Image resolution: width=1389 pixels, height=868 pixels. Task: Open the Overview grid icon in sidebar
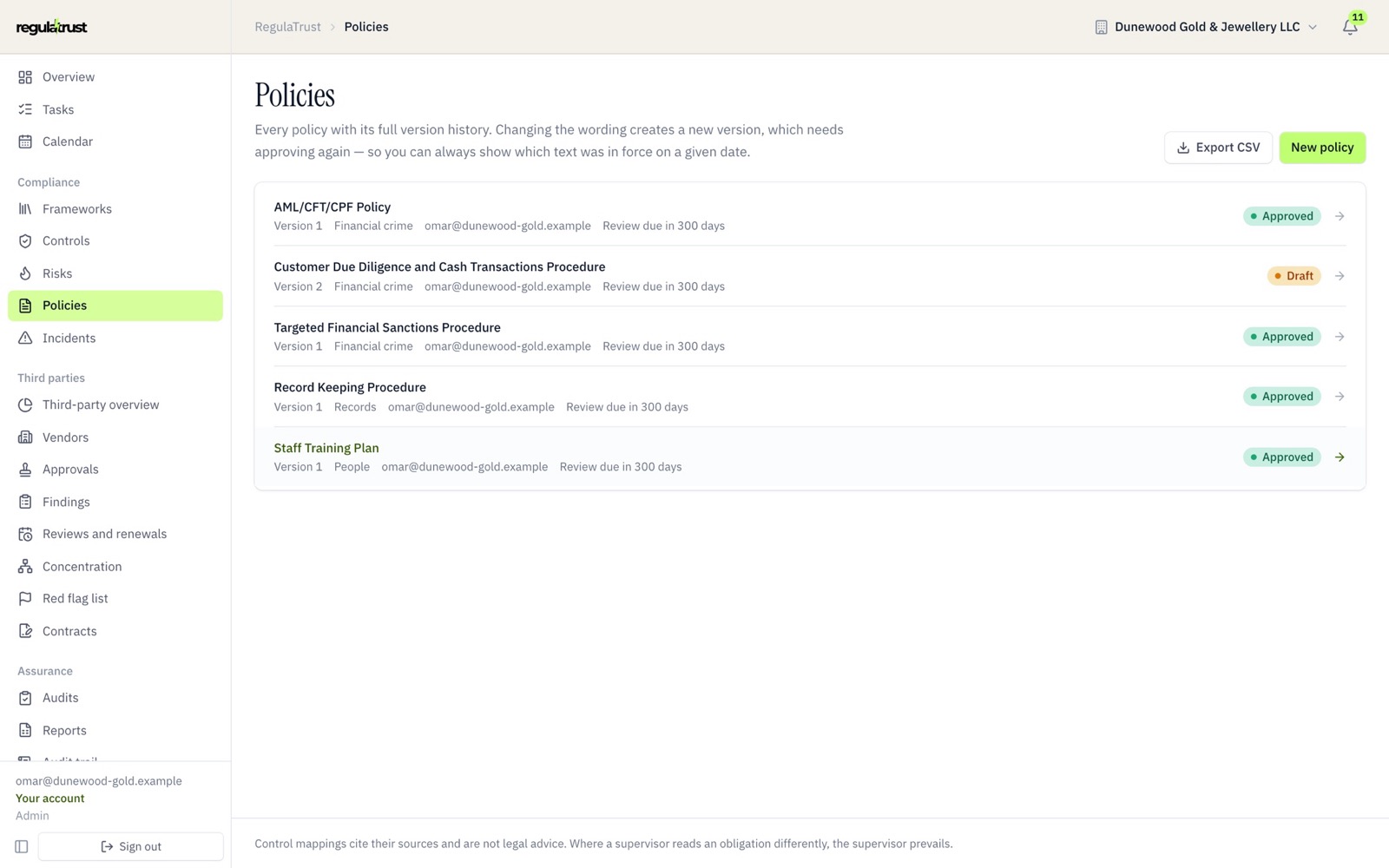point(25,77)
